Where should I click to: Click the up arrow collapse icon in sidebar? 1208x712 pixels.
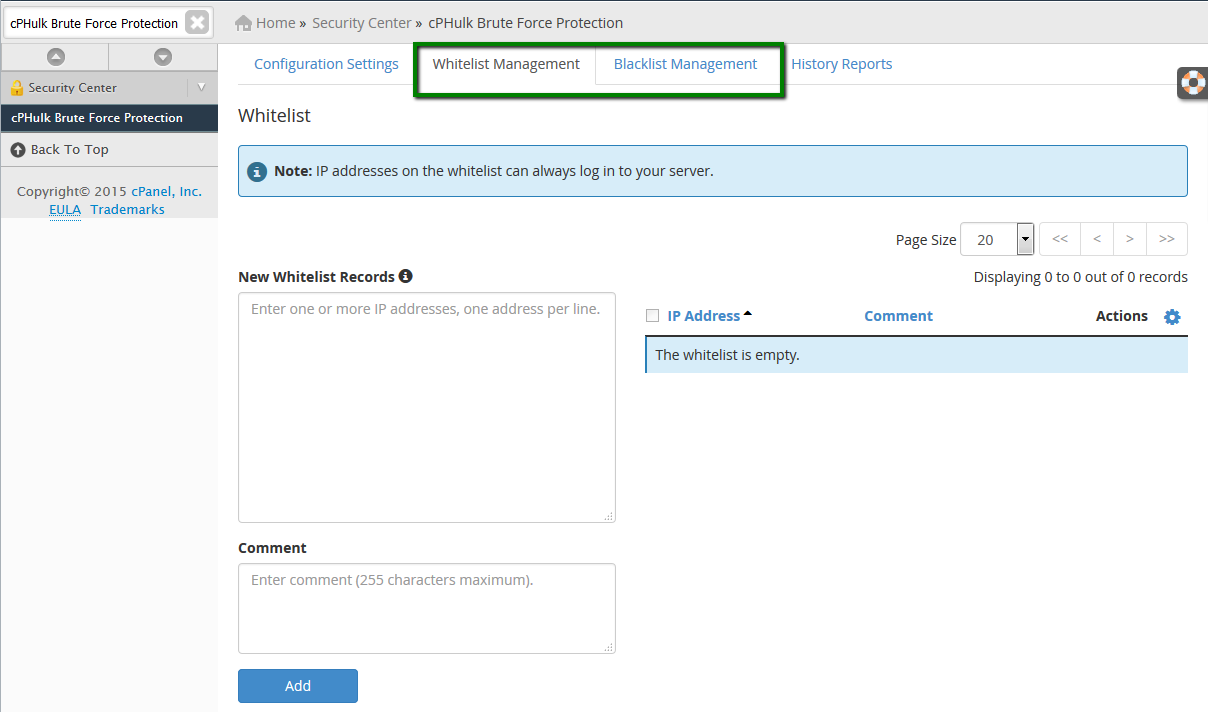point(56,57)
